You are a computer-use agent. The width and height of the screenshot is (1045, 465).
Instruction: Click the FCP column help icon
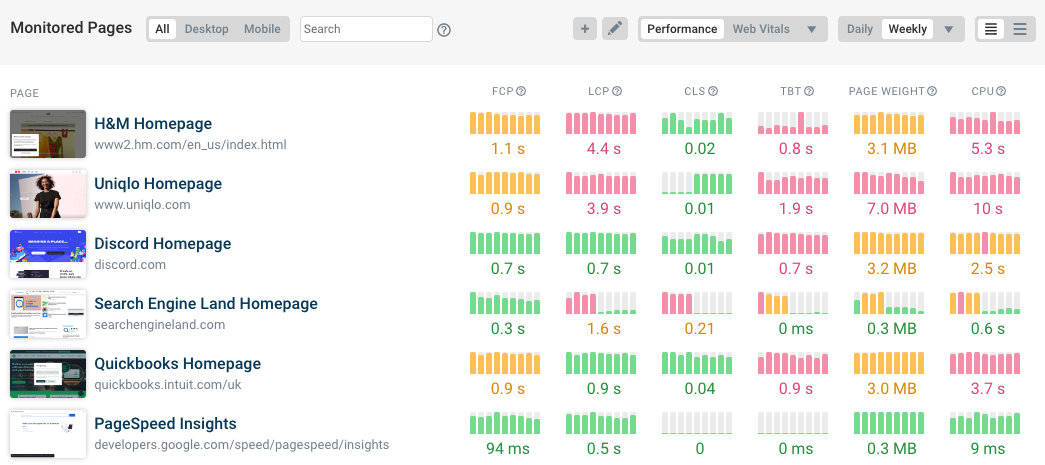[x=521, y=91]
